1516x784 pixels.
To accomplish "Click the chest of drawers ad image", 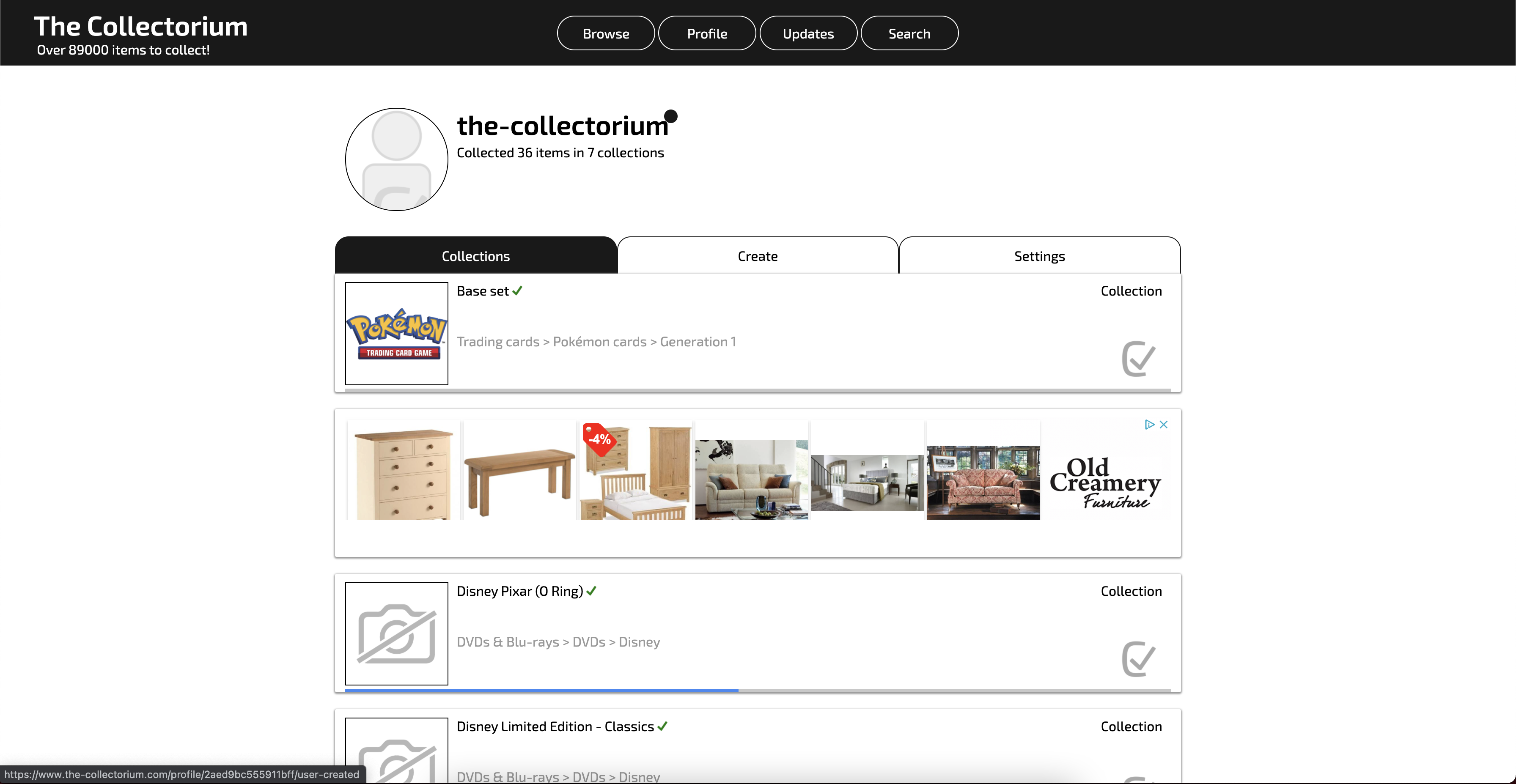I will pos(403,470).
